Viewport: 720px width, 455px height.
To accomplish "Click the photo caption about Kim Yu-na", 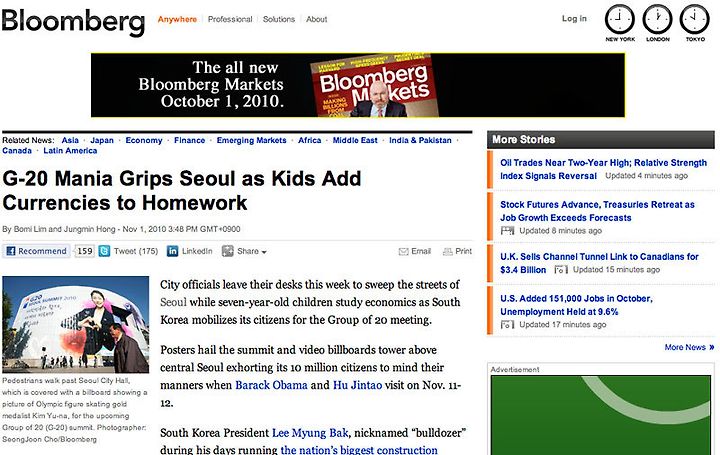I will (74, 410).
